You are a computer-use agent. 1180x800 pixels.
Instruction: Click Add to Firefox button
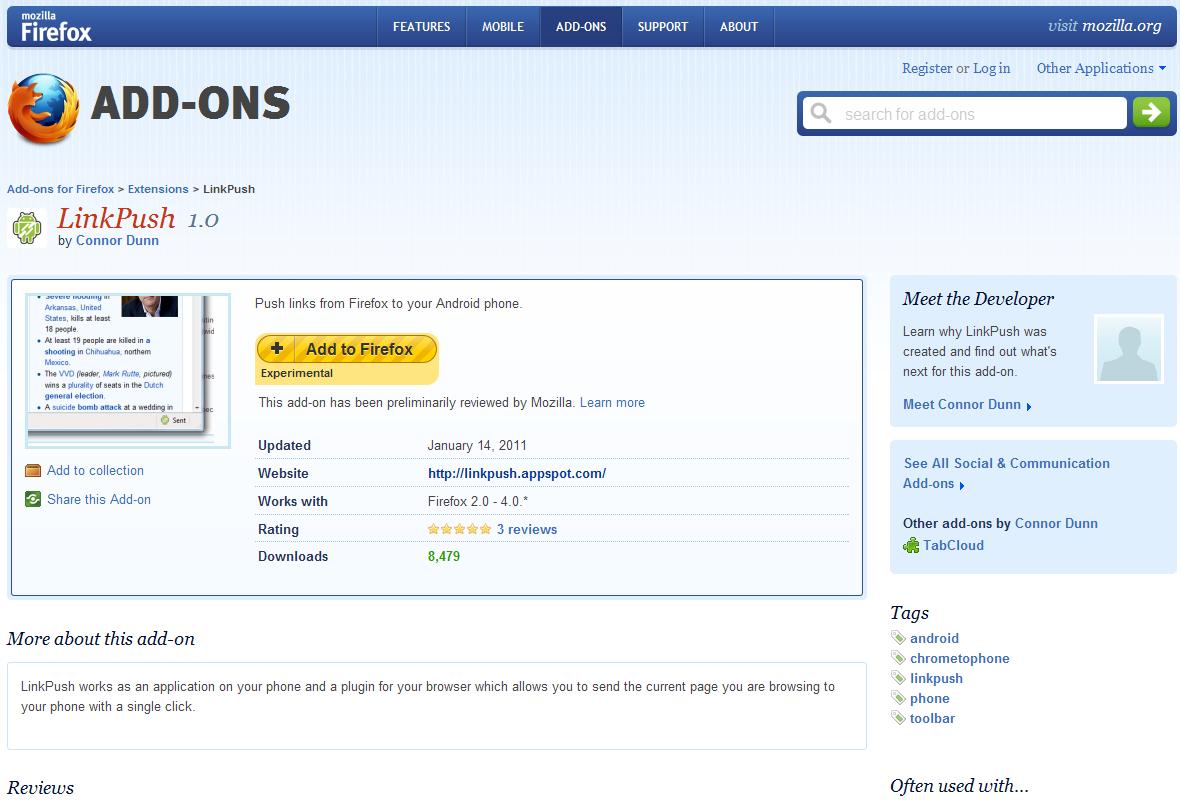[x=347, y=349]
